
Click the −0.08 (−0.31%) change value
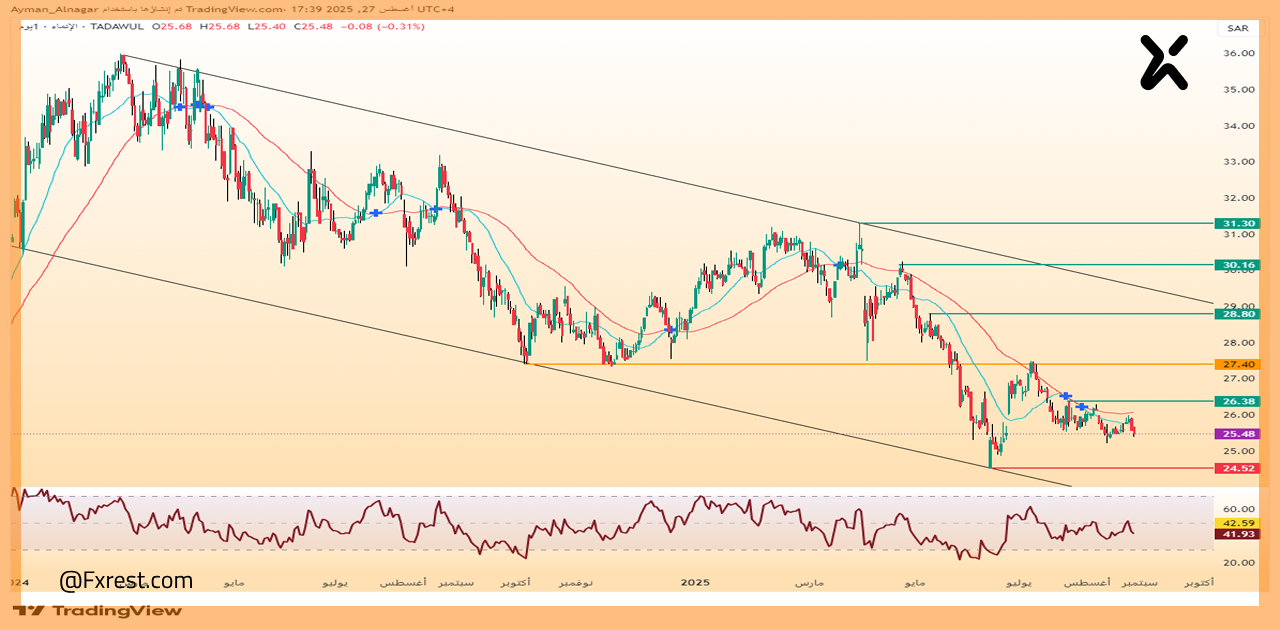382,26
